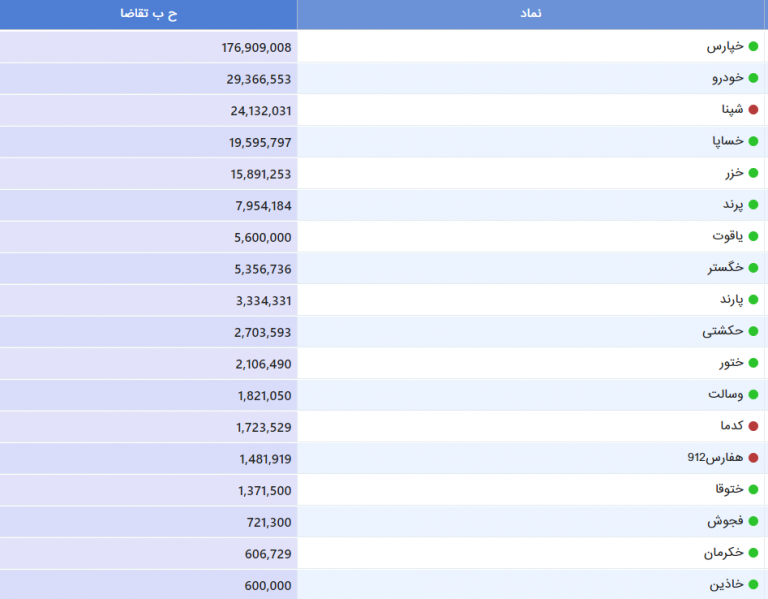Click the green dot beside یاقوت

pyautogui.click(x=753, y=236)
